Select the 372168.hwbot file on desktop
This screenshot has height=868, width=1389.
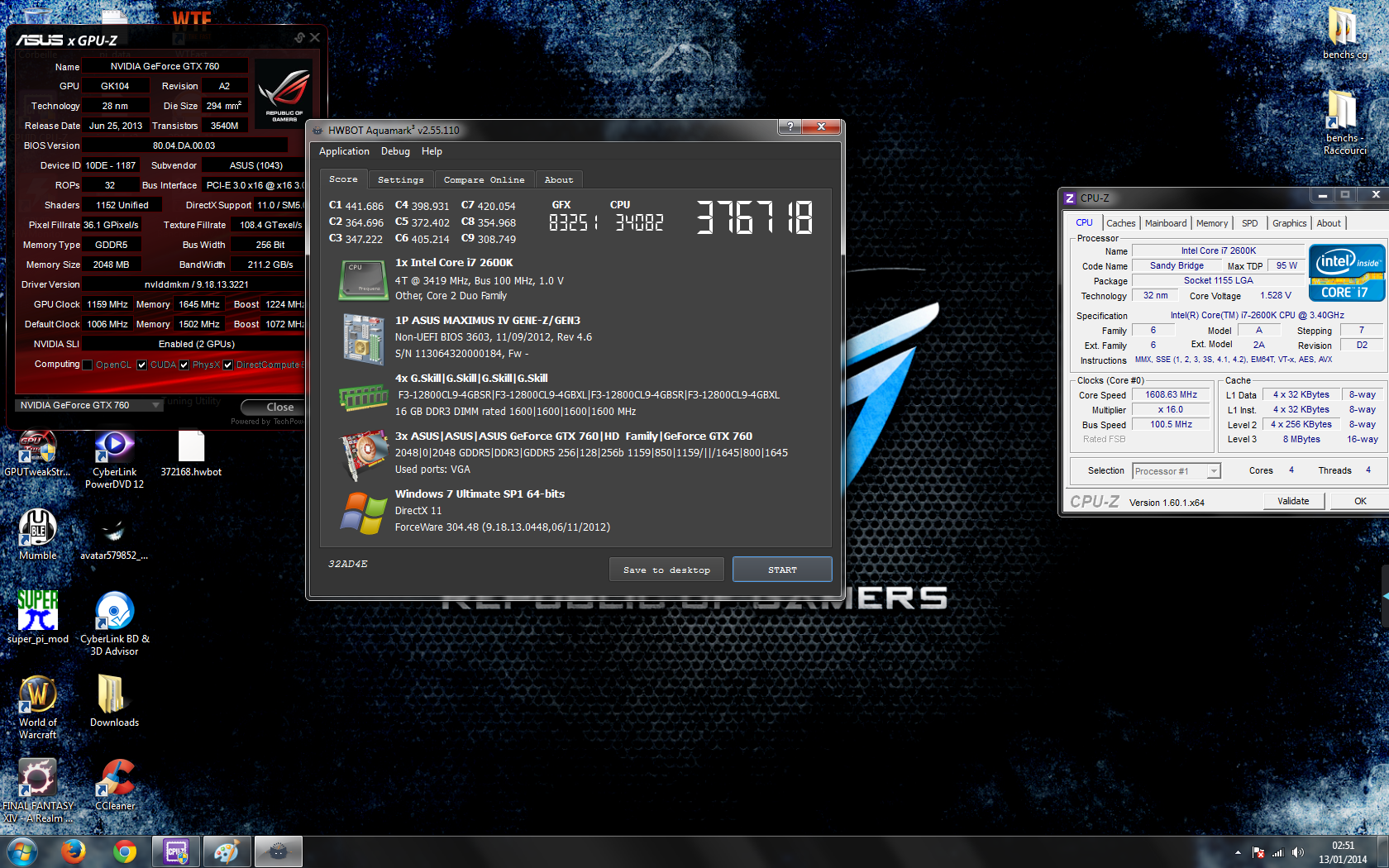(191, 455)
